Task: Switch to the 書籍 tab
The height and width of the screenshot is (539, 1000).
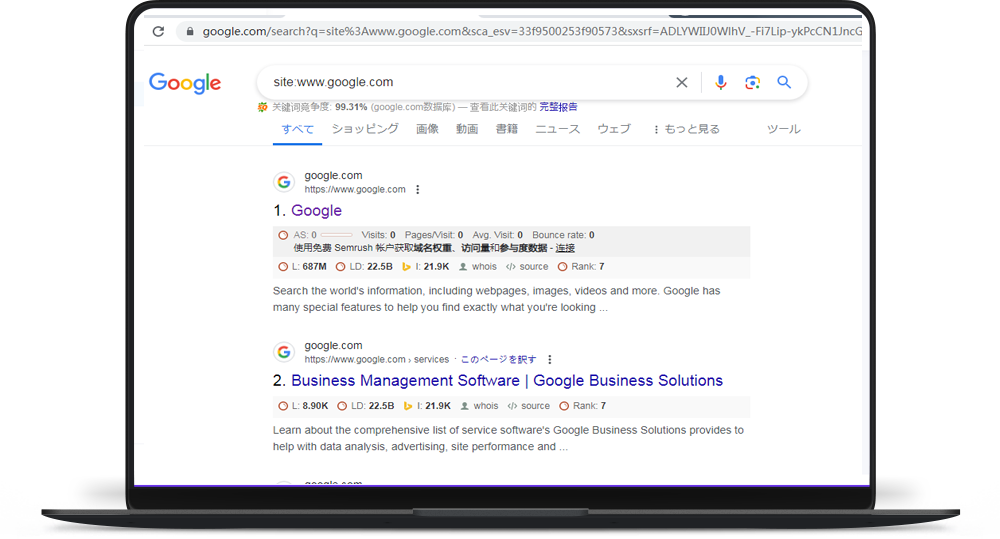Action: 507,129
